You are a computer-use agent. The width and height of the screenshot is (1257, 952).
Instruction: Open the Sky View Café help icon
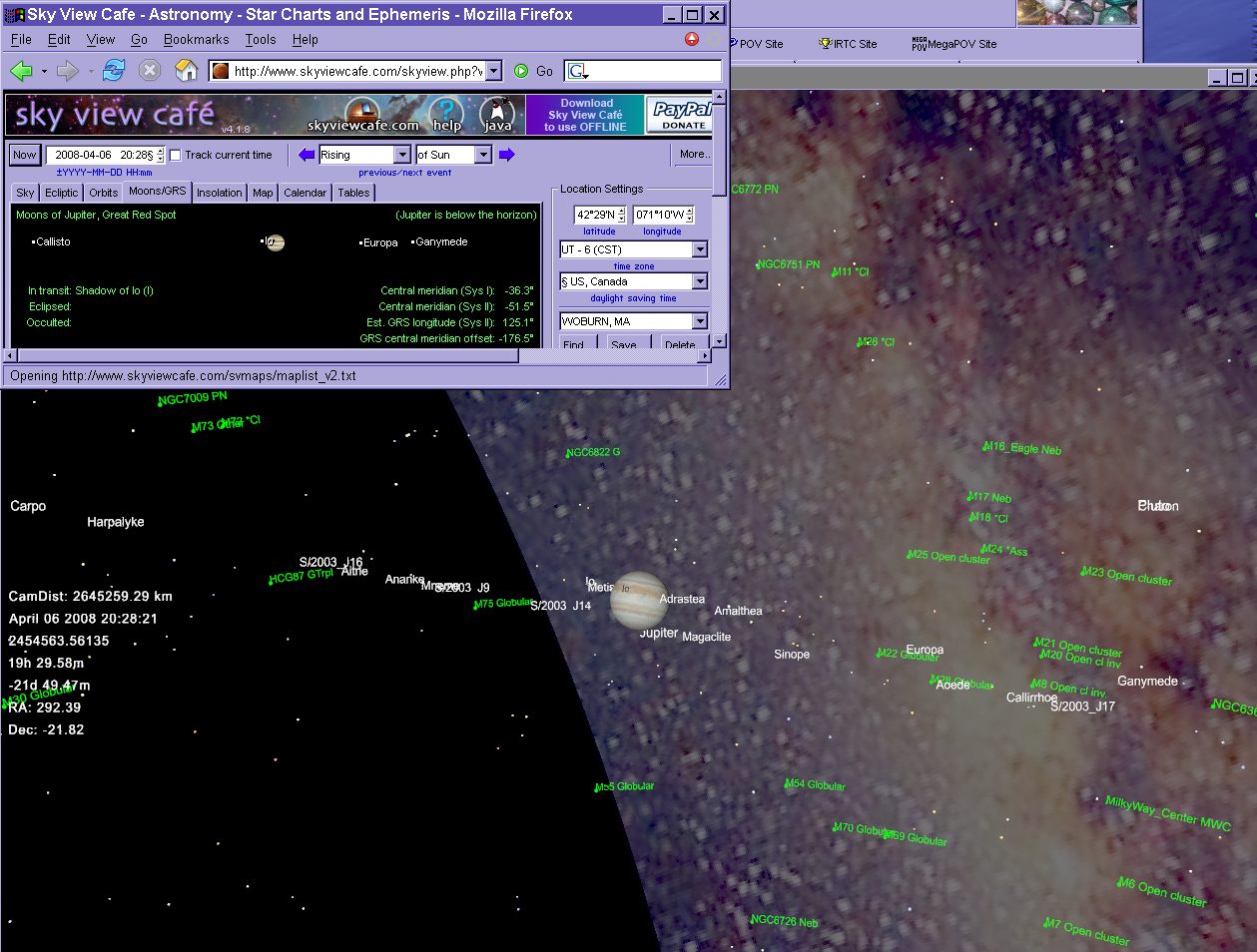point(446,115)
